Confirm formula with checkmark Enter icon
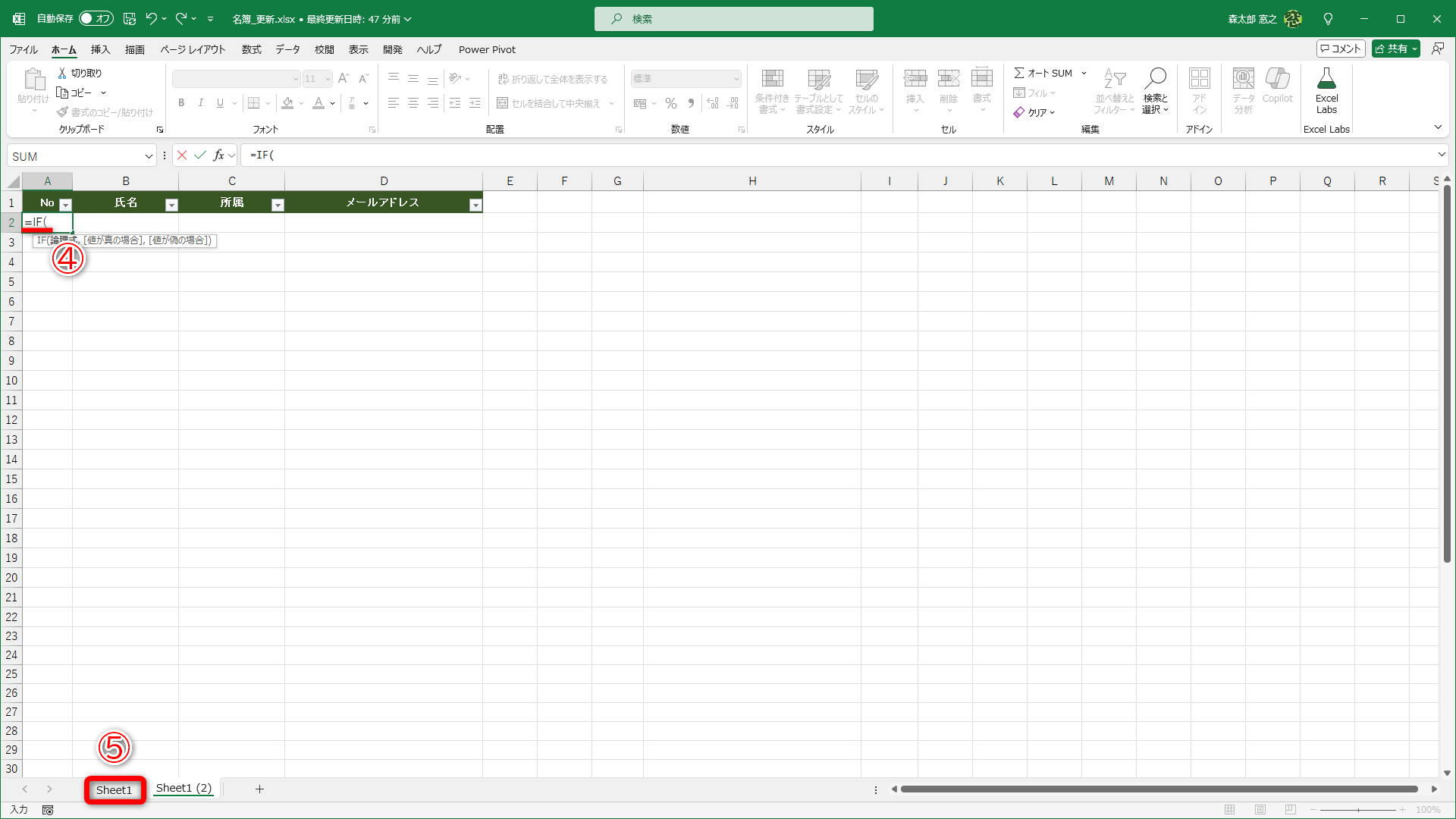The width and height of the screenshot is (1456, 819). tap(200, 155)
